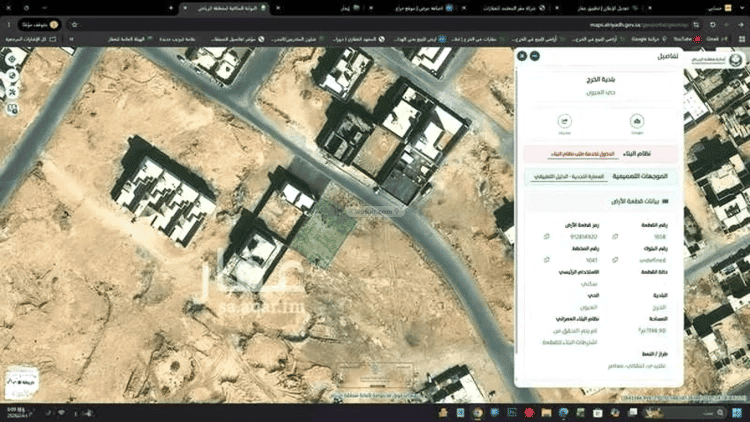Open the new tab bookmark علامة تبويب جديدة
750x422 pixels.
pyautogui.click(x=177, y=39)
